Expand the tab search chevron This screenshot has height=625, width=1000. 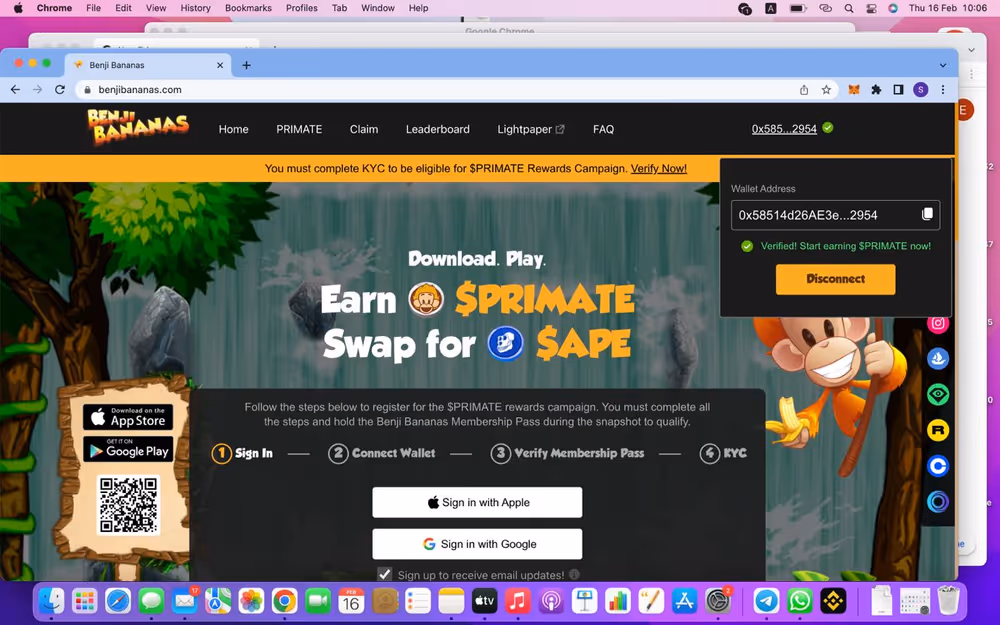[x=942, y=65]
